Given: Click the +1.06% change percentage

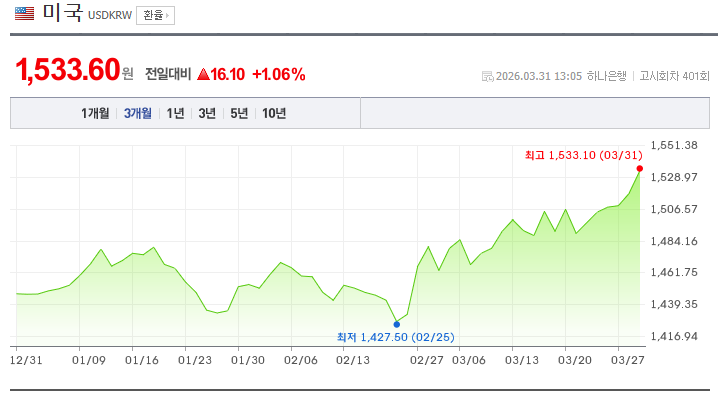Looking at the screenshot, I should coord(279,74).
